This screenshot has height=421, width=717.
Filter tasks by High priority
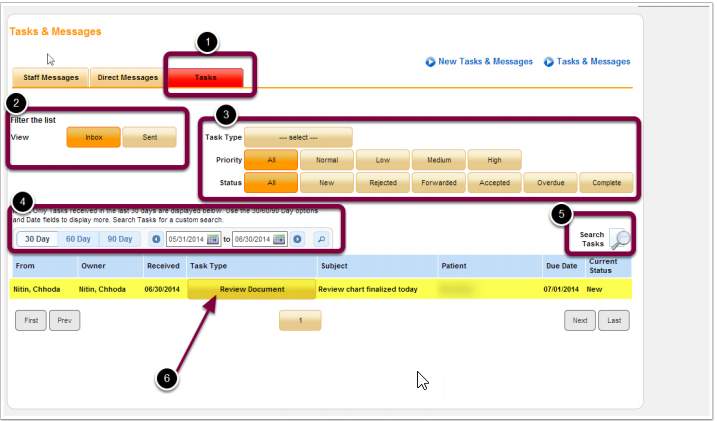click(x=493, y=160)
